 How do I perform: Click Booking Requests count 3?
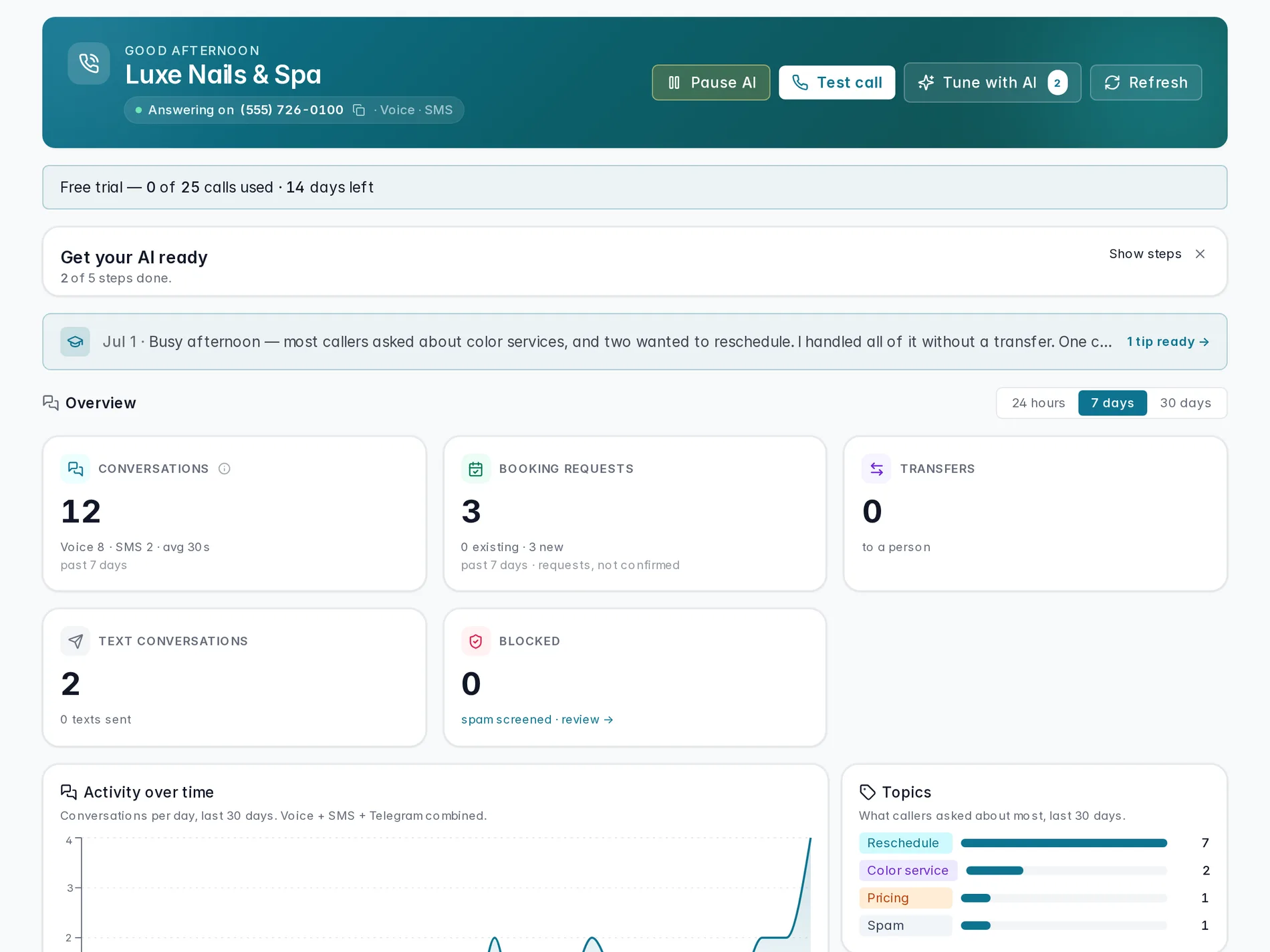click(471, 512)
